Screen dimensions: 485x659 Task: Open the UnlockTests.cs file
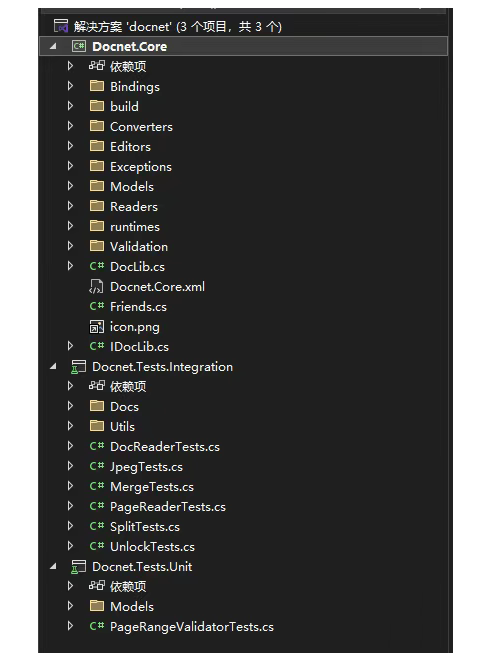(152, 547)
